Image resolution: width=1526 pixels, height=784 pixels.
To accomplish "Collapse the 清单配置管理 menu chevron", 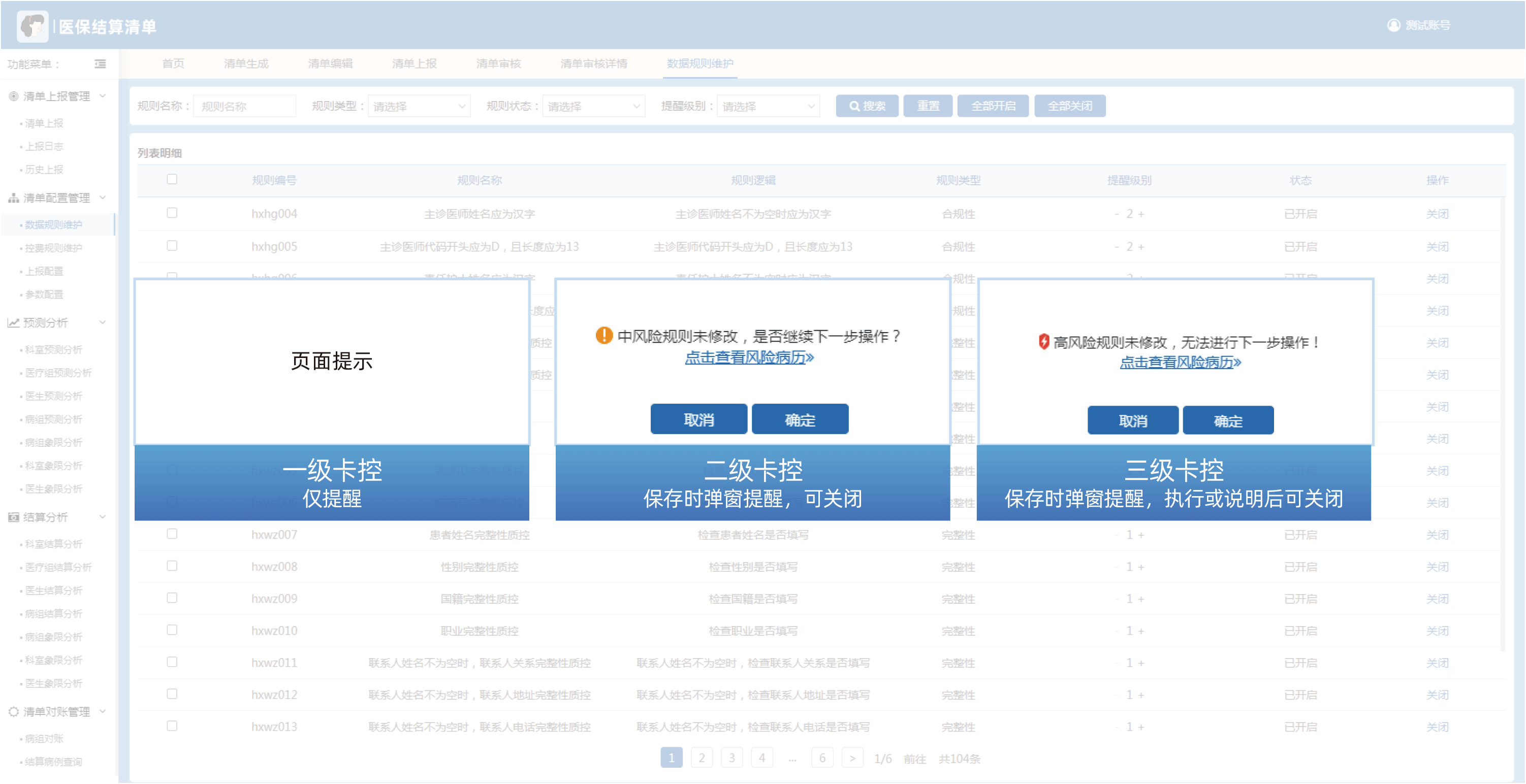I will [x=103, y=198].
